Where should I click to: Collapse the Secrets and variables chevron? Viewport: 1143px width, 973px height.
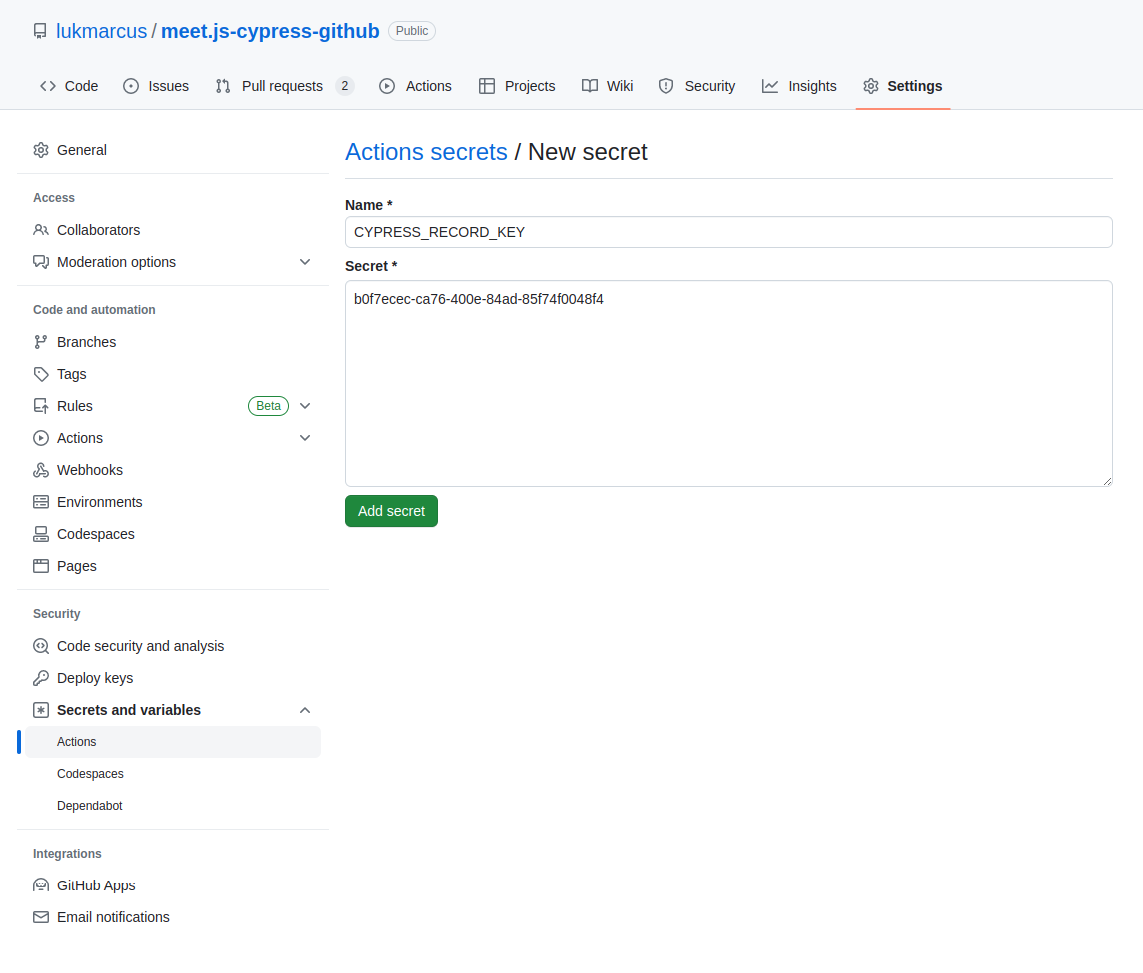[x=305, y=711]
